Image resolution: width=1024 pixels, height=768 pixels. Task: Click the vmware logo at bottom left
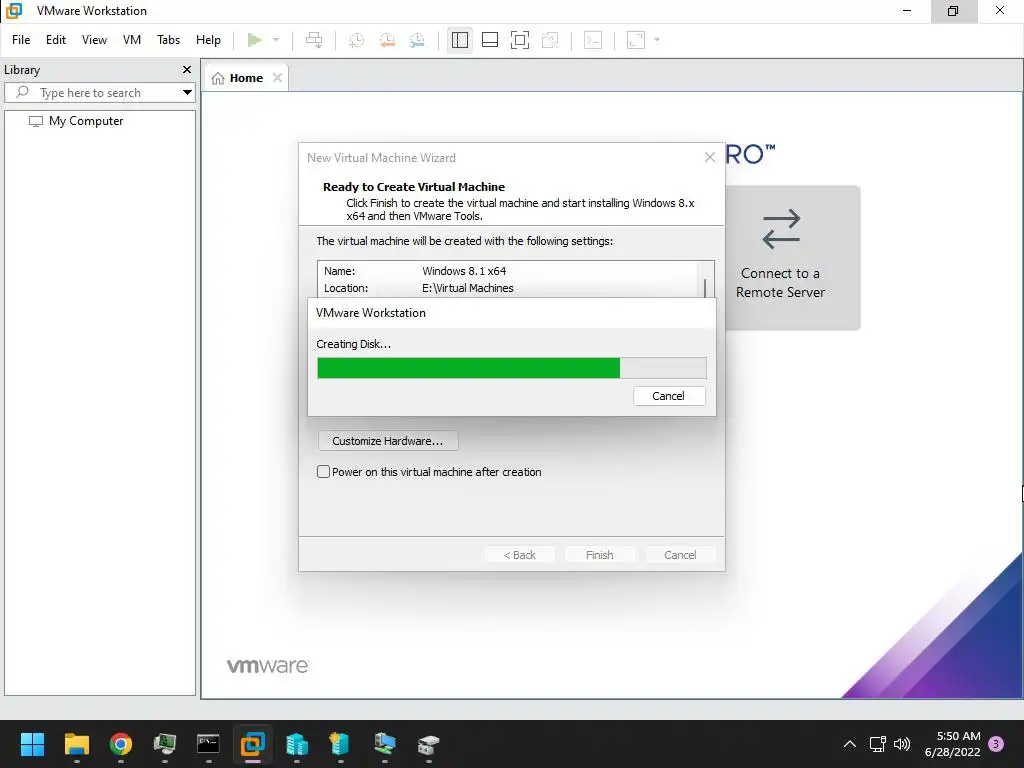point(267,665)
